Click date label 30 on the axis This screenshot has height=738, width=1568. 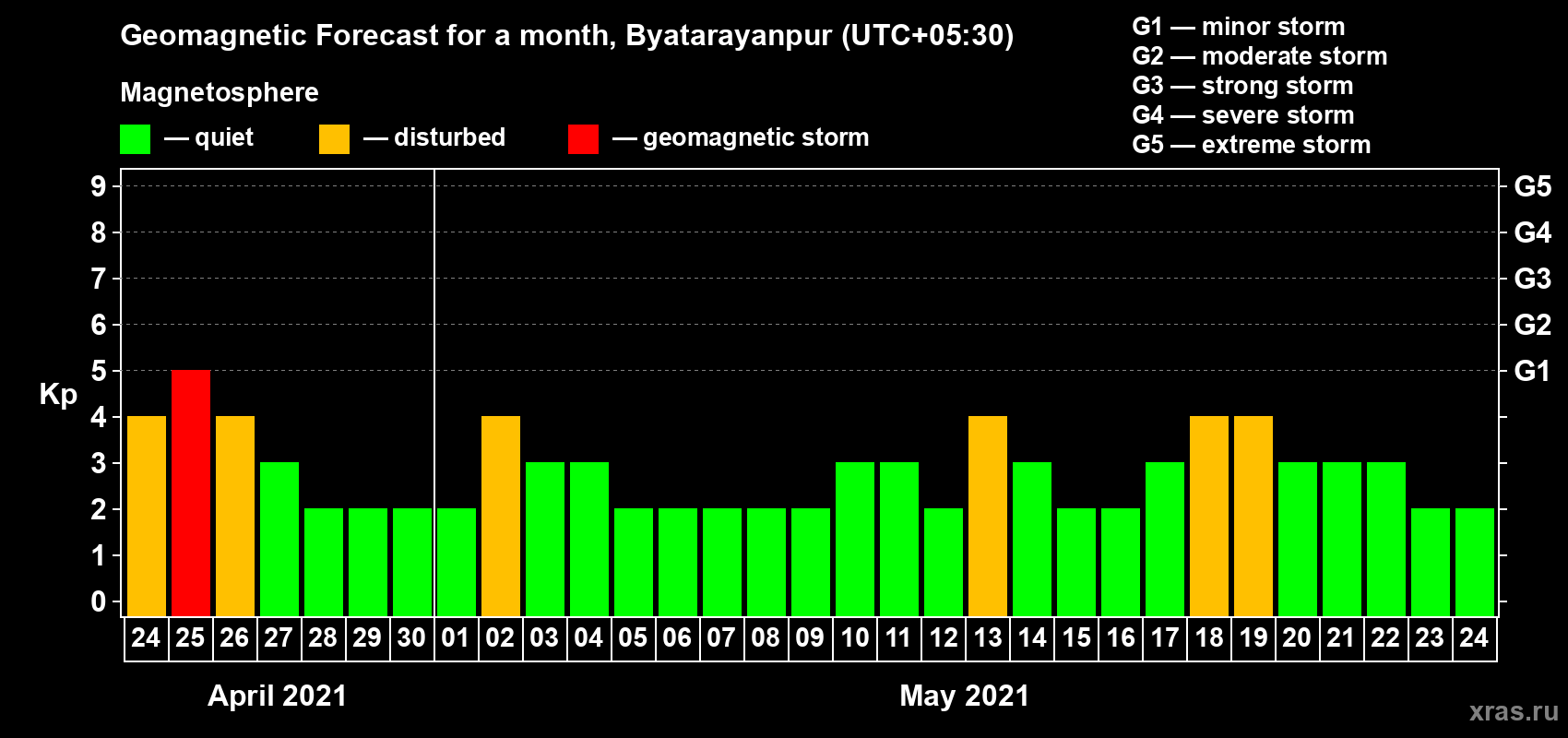click(x=411, y=637)
